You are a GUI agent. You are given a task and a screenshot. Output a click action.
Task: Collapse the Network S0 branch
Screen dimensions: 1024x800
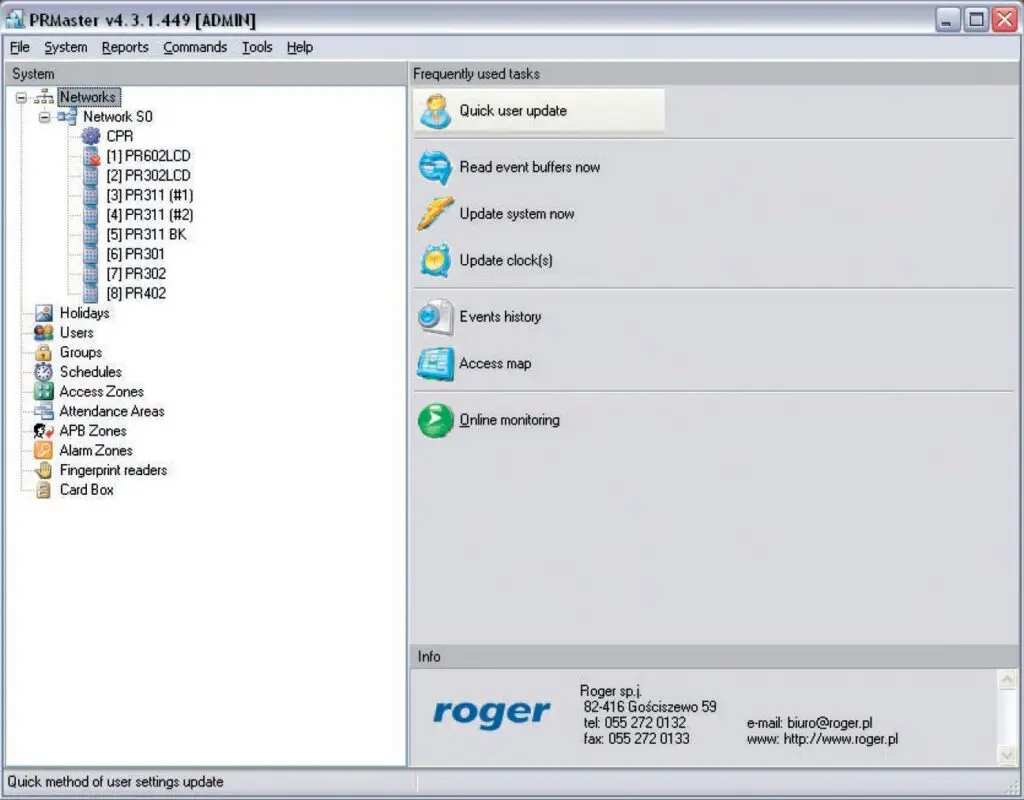(44, 117)
